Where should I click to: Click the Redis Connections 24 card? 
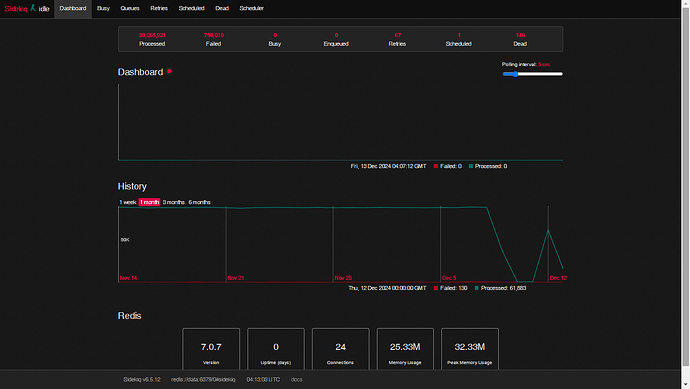pyautogui.click(x=341, y=349)
